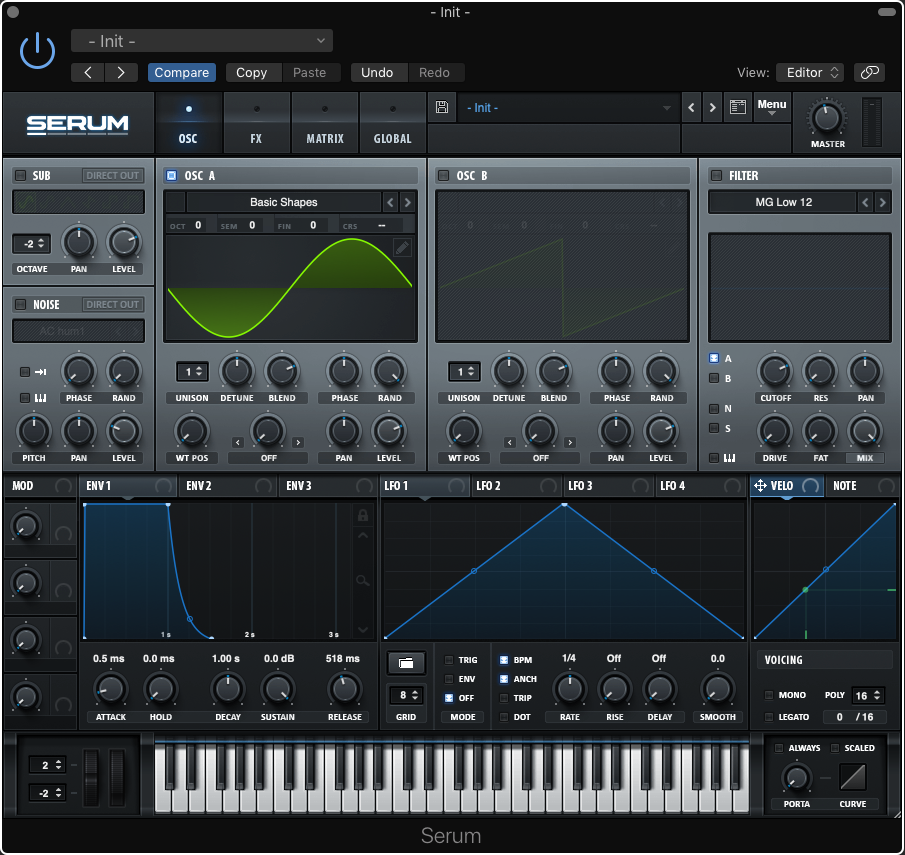Click the Serum logo

coord(77,124)
